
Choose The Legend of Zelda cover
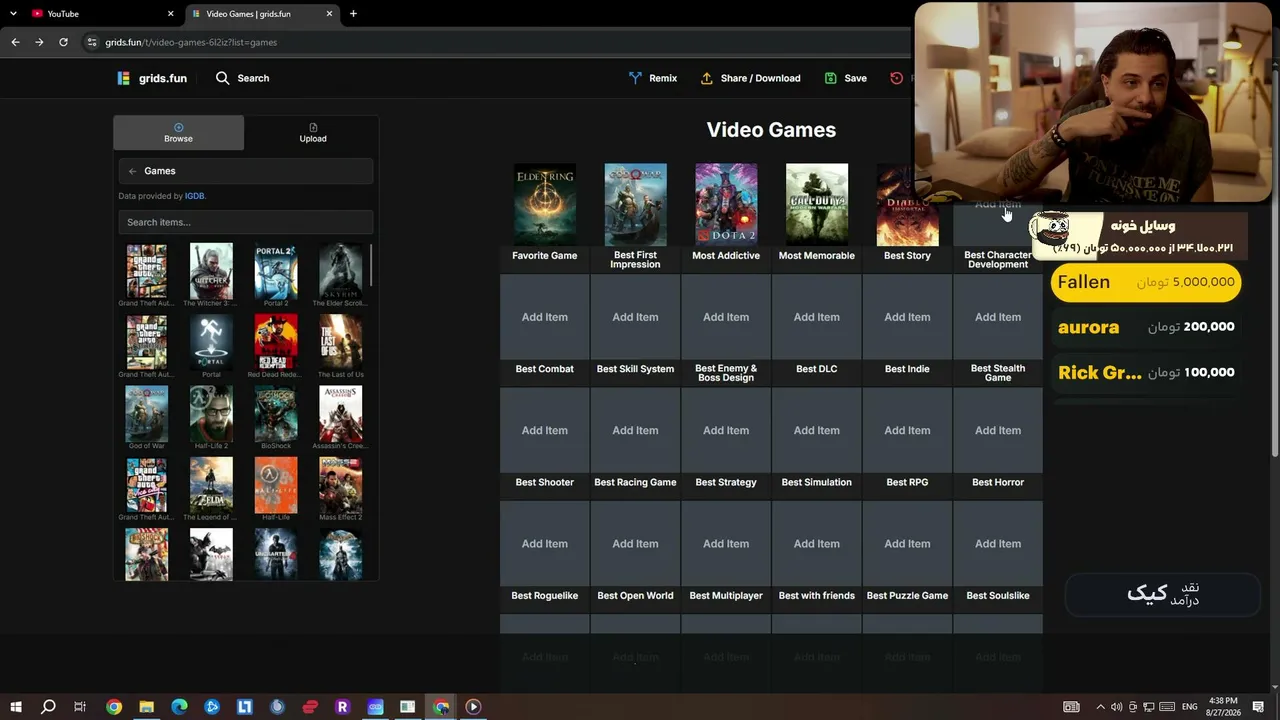coord(211,485)
